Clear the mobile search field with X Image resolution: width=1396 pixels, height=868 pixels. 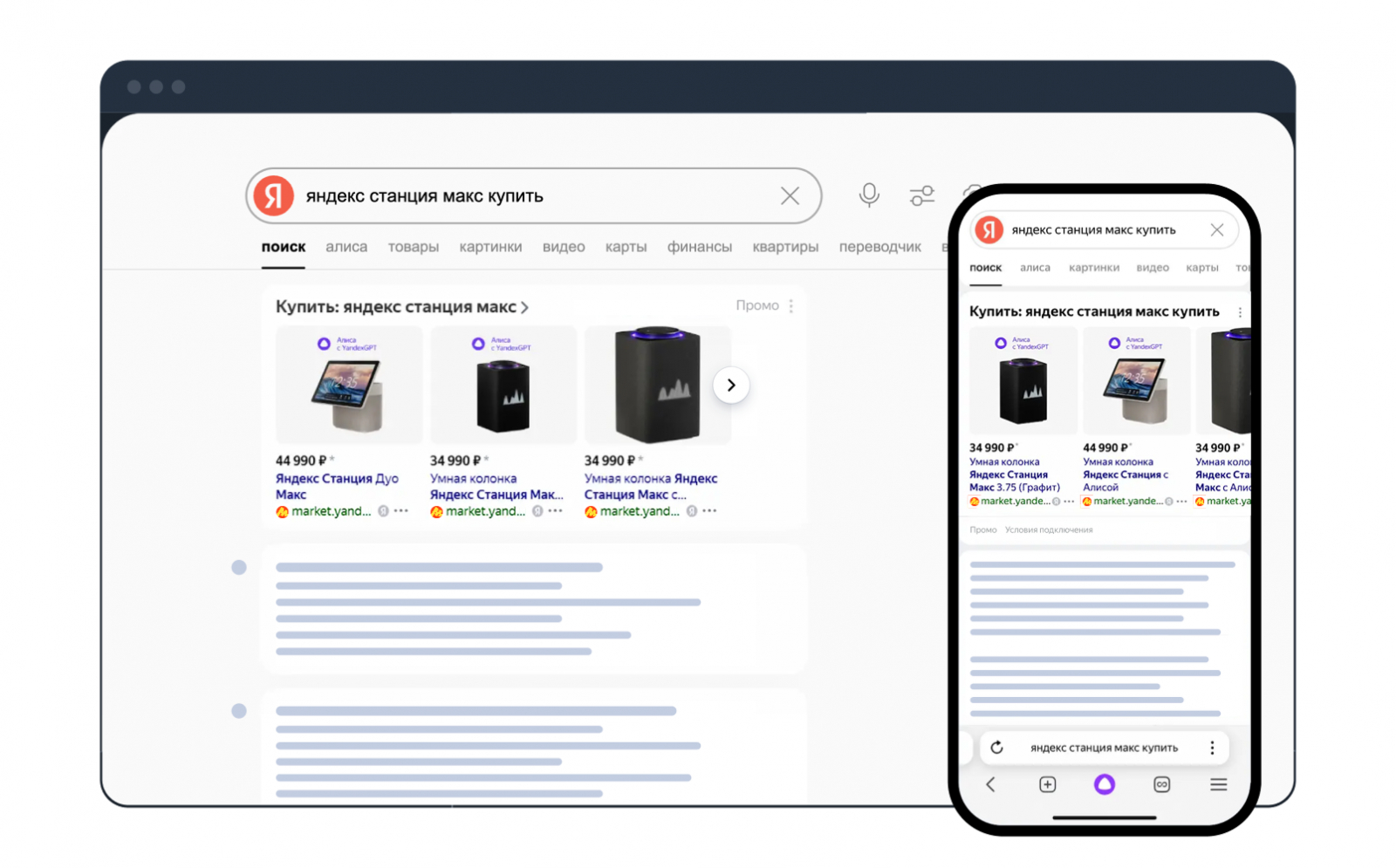(1216, 230)
